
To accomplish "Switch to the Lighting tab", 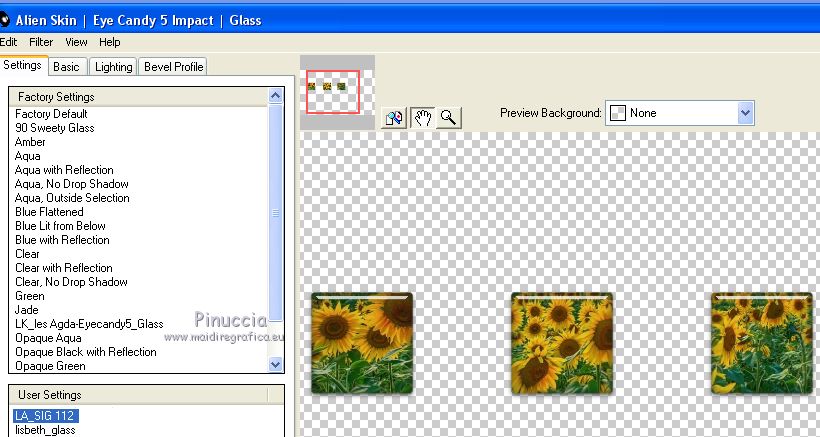I will (x=113, y=67).
